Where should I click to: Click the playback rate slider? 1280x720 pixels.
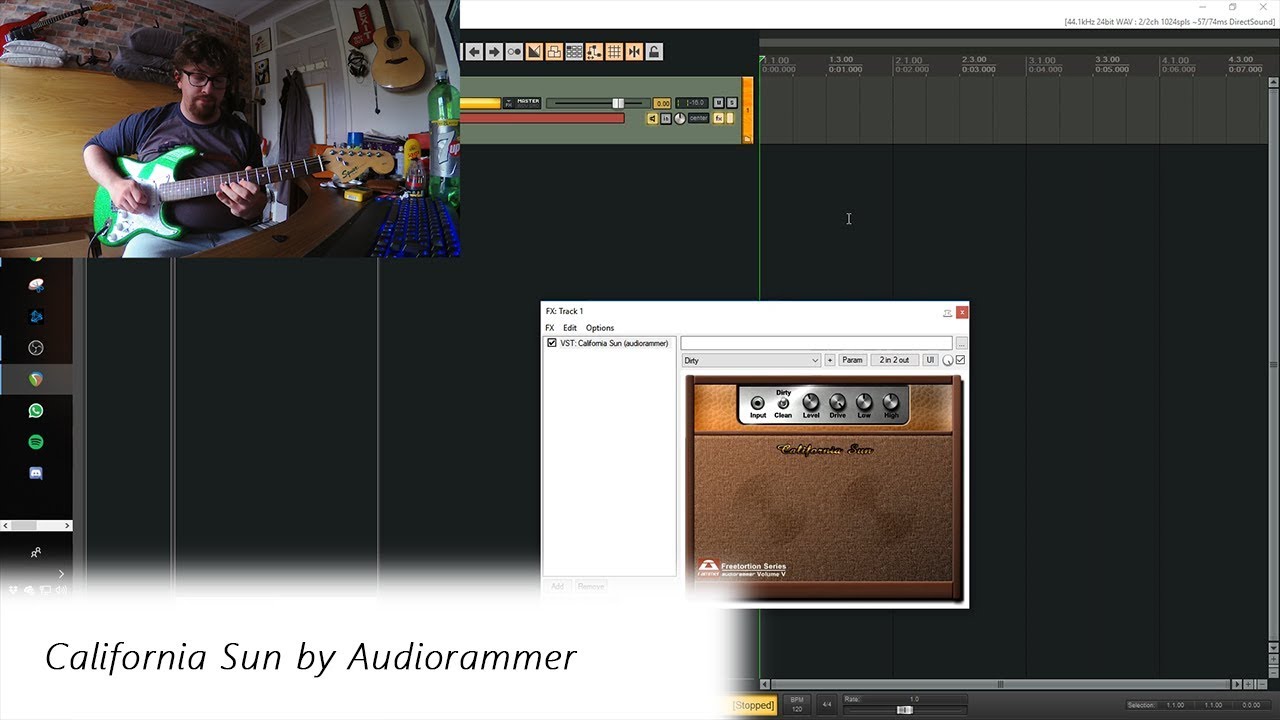pos(905,710)
